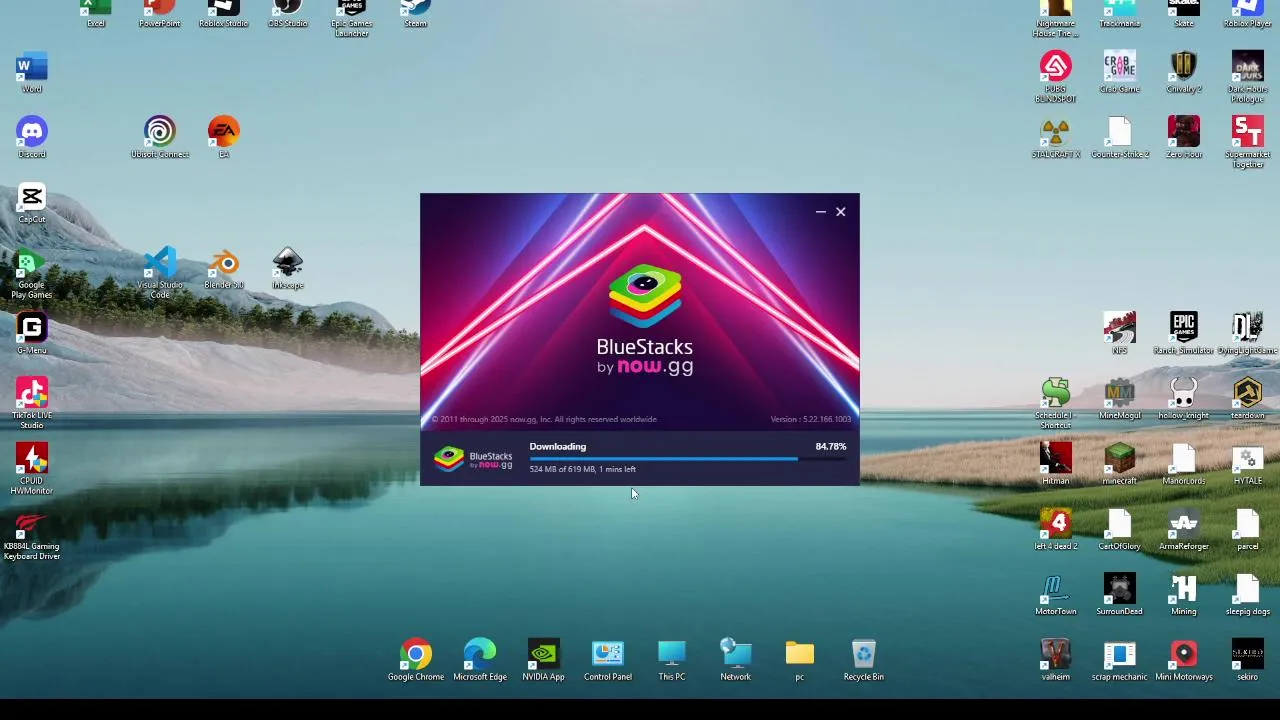
Task: Select the Mining desktop icon
Action: pyautogui.click(x=1184, y=595)
